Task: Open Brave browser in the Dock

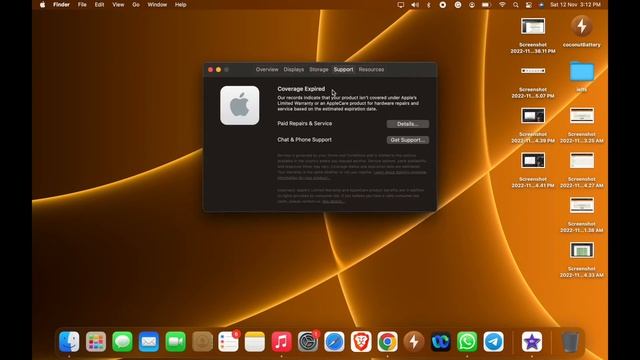Action: 361,342
